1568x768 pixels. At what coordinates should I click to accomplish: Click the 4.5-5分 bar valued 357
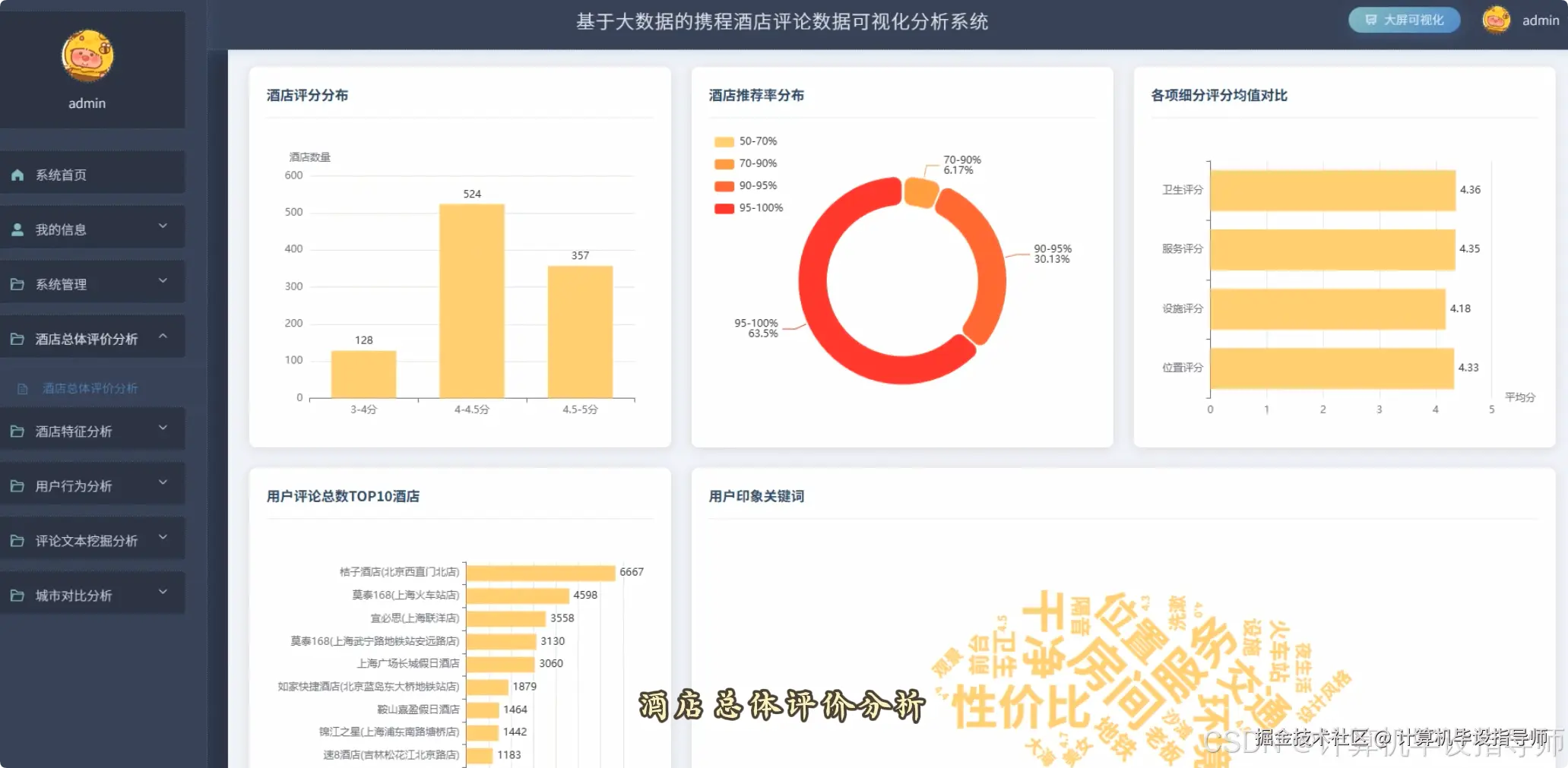click(x=580, y=331)
